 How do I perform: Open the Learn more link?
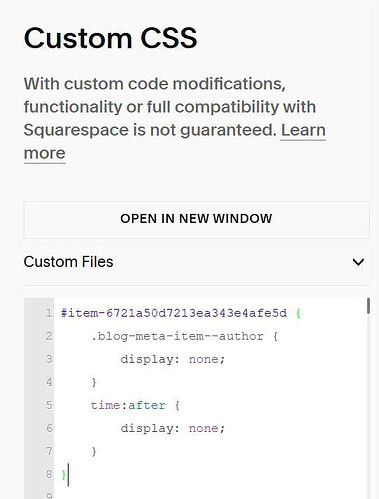[x=303, y=130]
